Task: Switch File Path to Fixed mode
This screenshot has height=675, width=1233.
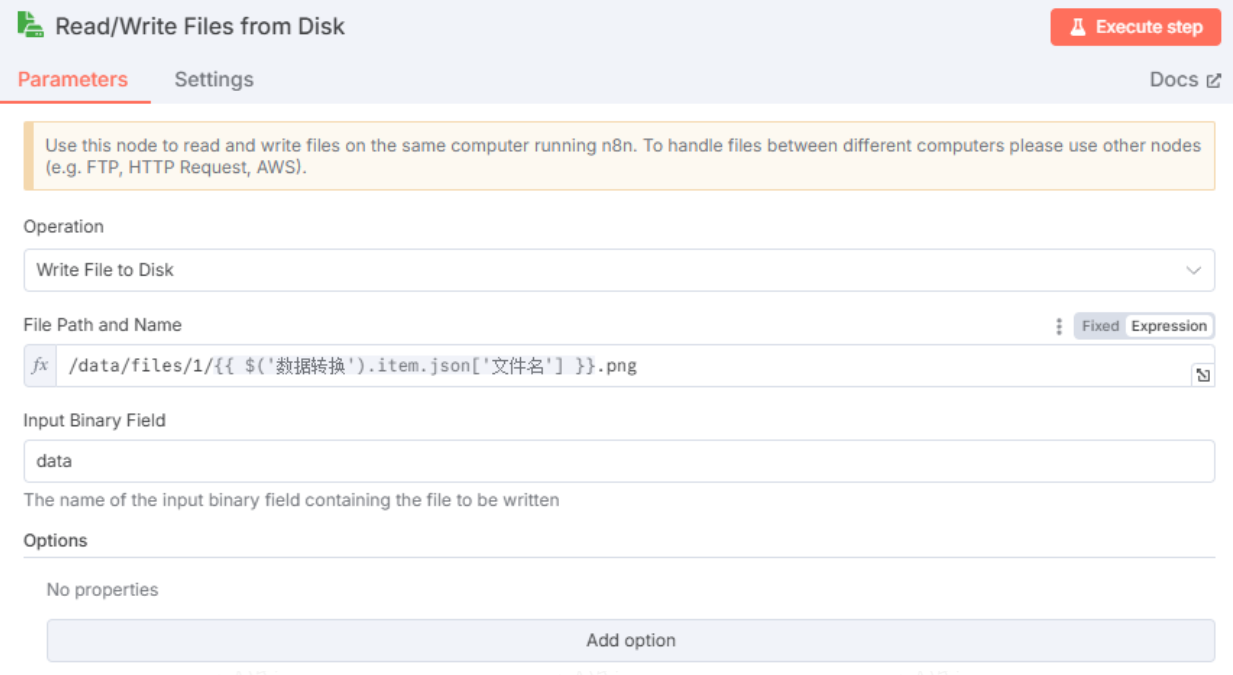Action: click(x=1099, y=325)
